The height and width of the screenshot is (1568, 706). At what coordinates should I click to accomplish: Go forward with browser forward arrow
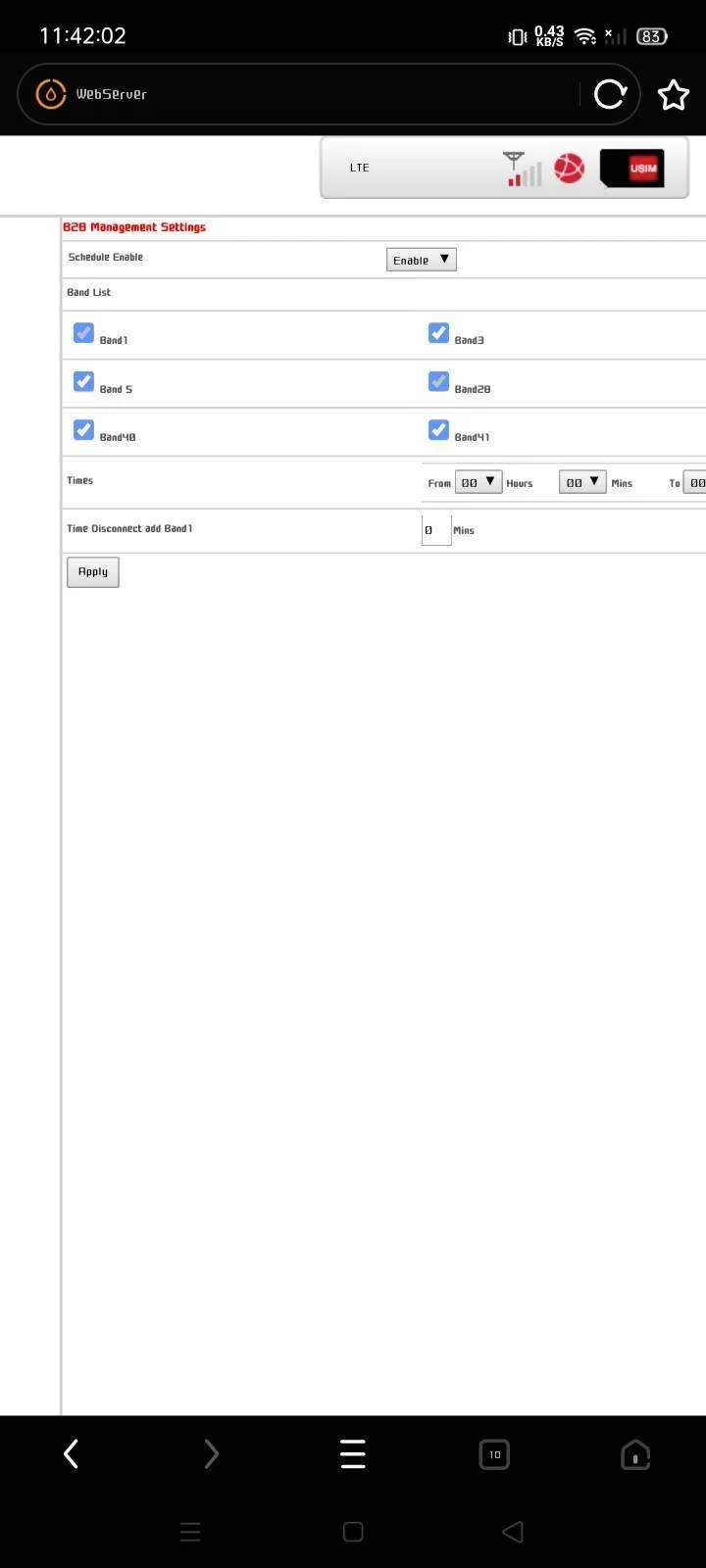(x=212, y=1454)
